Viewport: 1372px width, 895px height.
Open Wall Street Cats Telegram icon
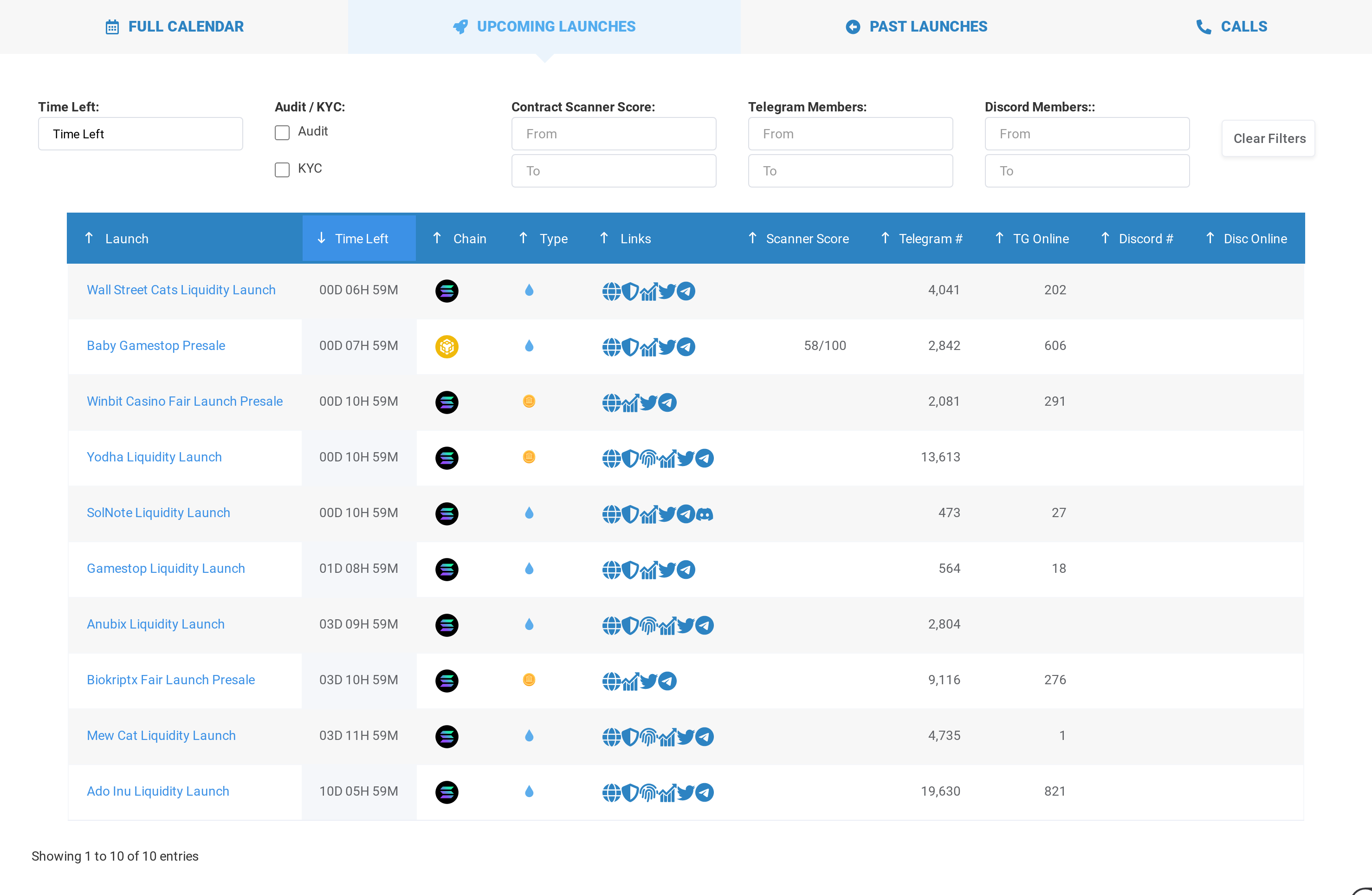tap(686, 291)
